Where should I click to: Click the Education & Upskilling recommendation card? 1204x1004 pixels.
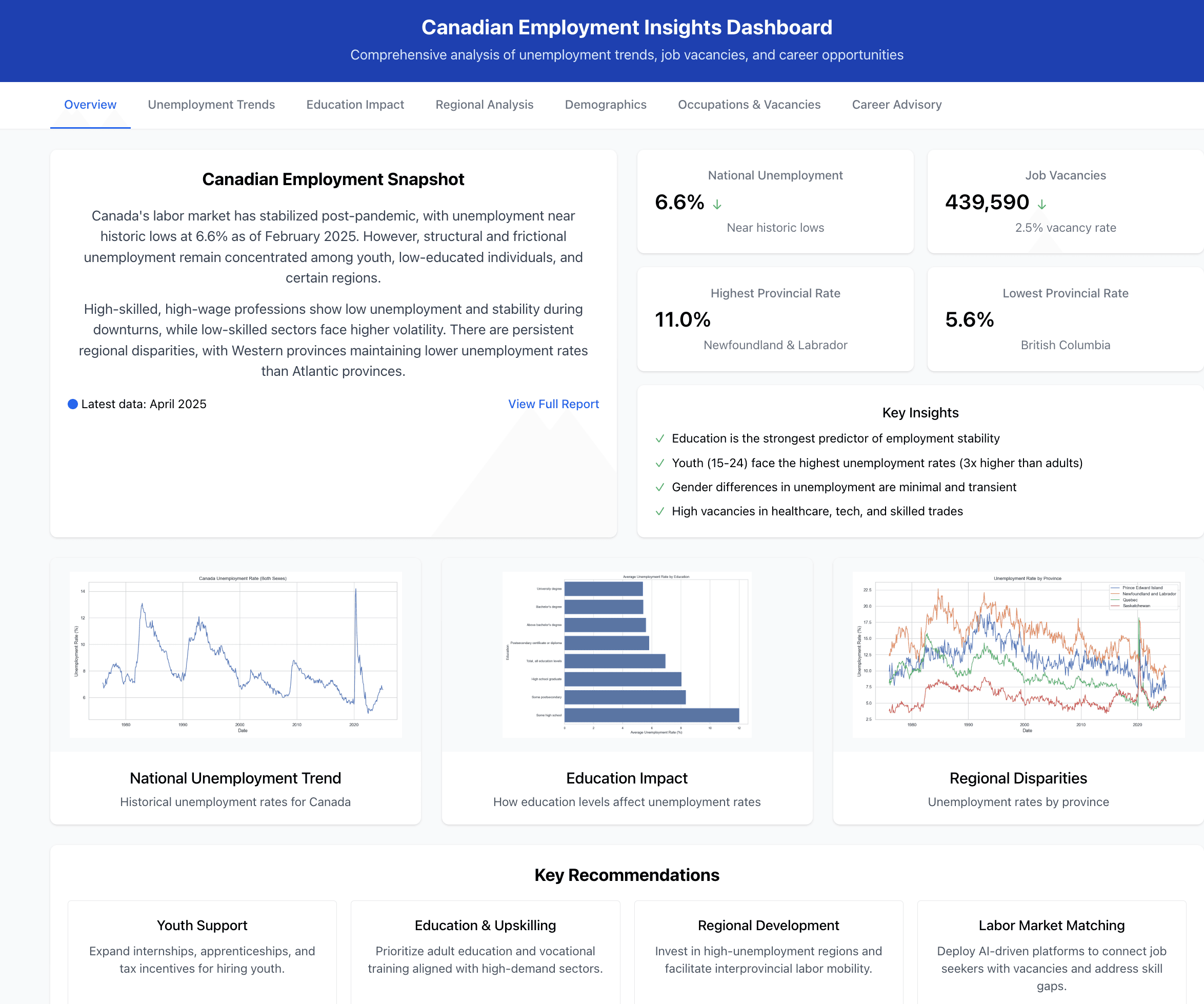(485, 952)
